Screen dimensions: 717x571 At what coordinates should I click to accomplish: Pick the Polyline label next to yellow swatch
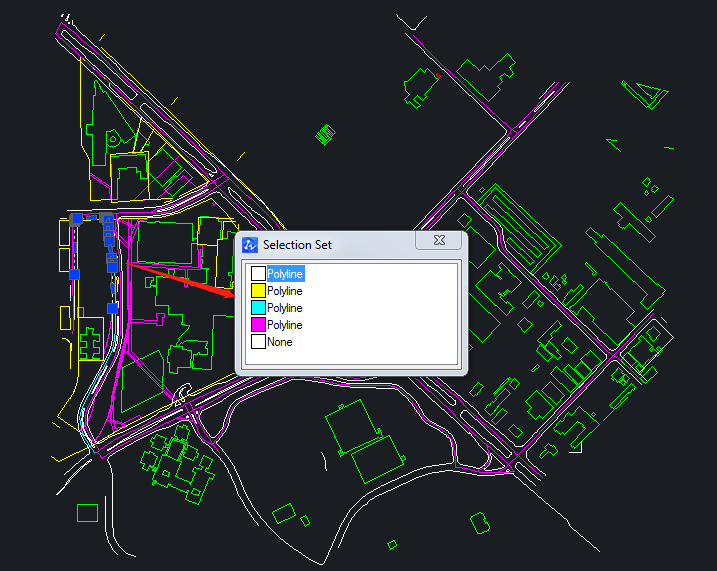tap(285, 291)
